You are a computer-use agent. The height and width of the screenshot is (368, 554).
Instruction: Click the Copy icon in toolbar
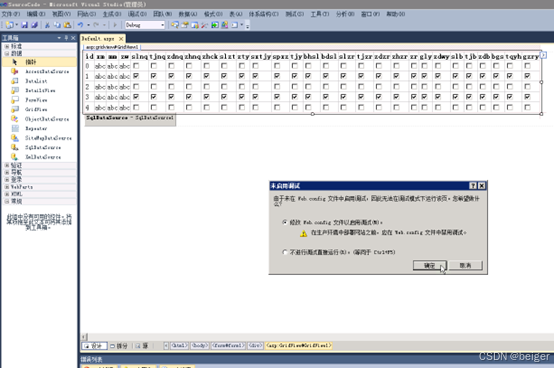click(57, 25)
